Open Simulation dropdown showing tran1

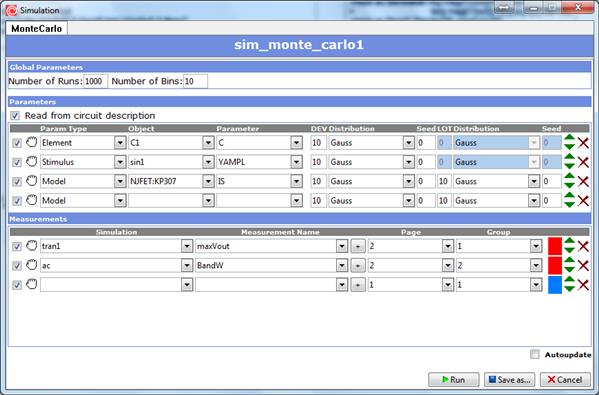pos(187,246)
